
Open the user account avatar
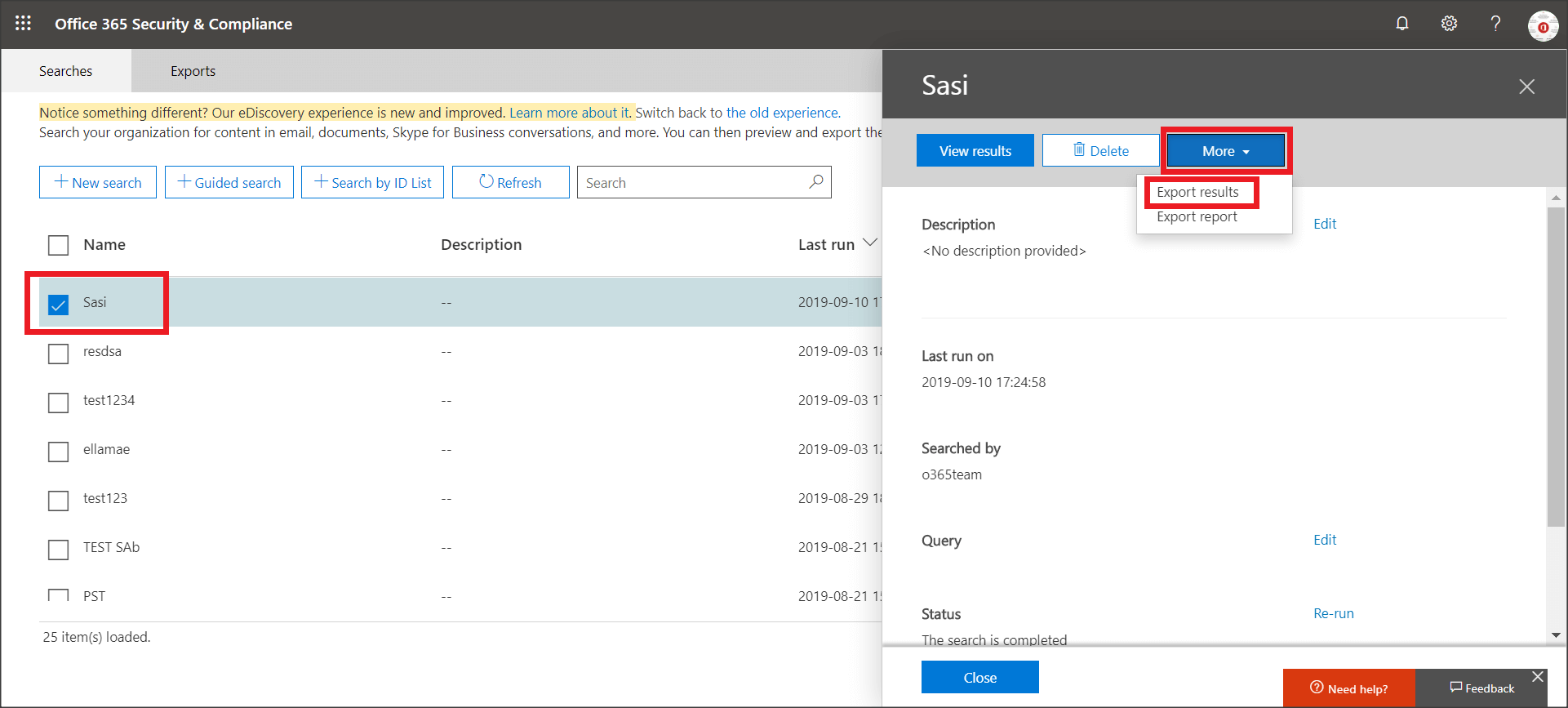[x=1543, y=25]
